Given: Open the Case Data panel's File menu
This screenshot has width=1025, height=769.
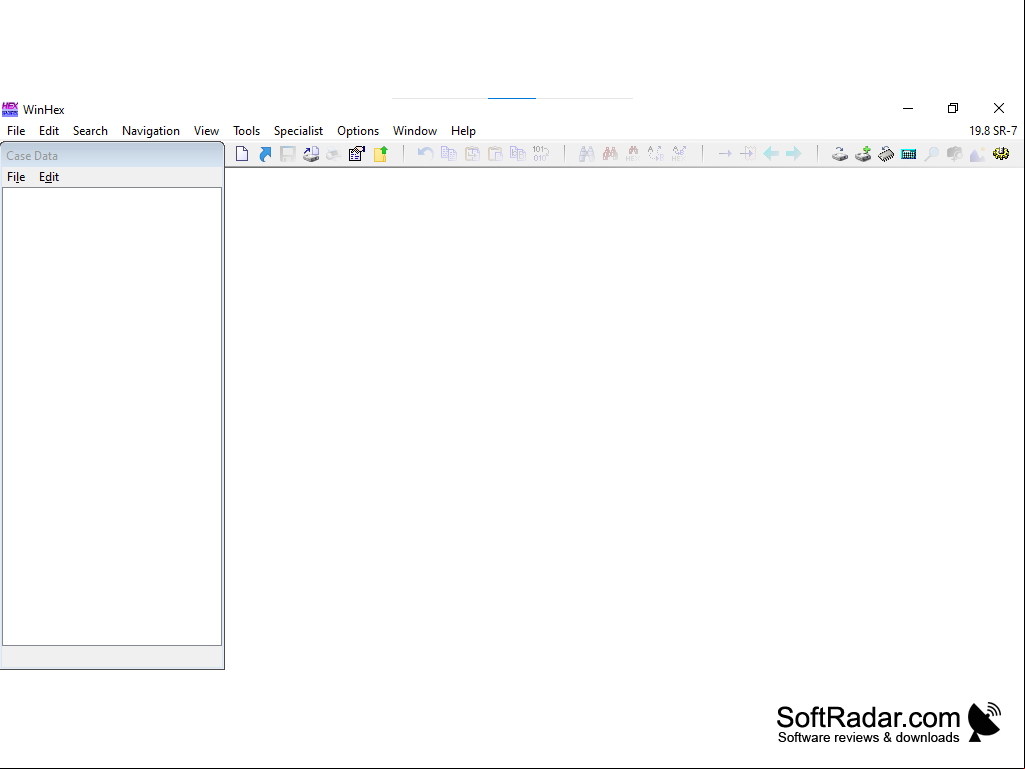Looking at the screenshot, I should tap(16, 177).
